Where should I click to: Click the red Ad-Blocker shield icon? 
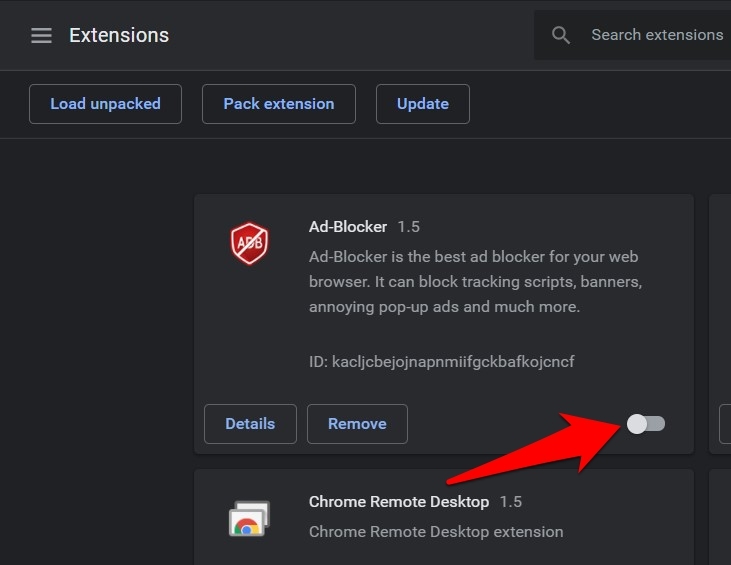249,243
